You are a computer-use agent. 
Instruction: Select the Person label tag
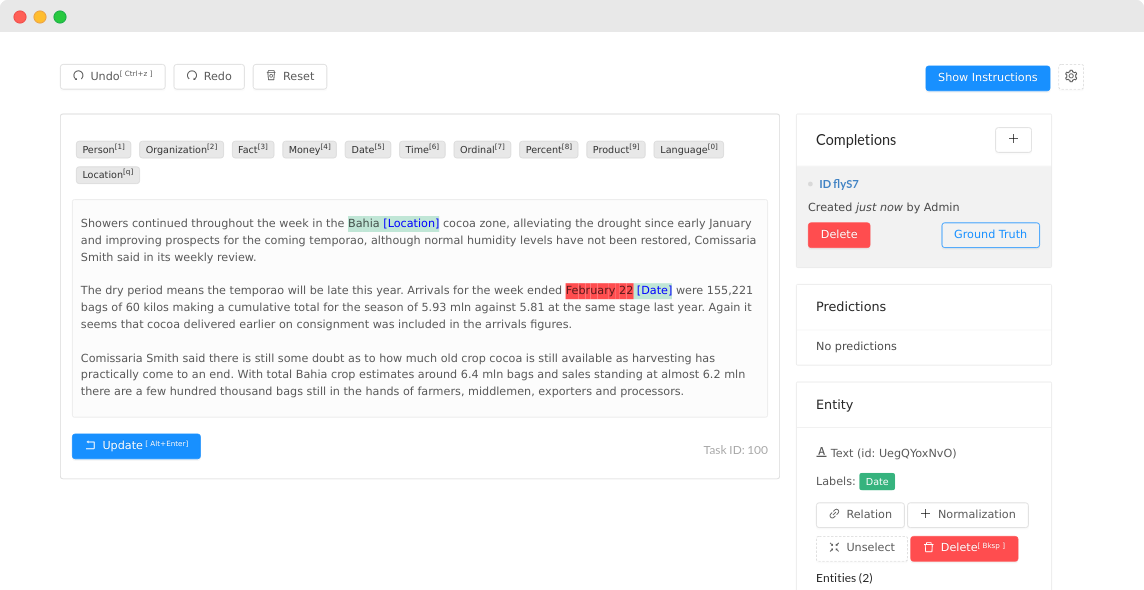click(104, 150)
